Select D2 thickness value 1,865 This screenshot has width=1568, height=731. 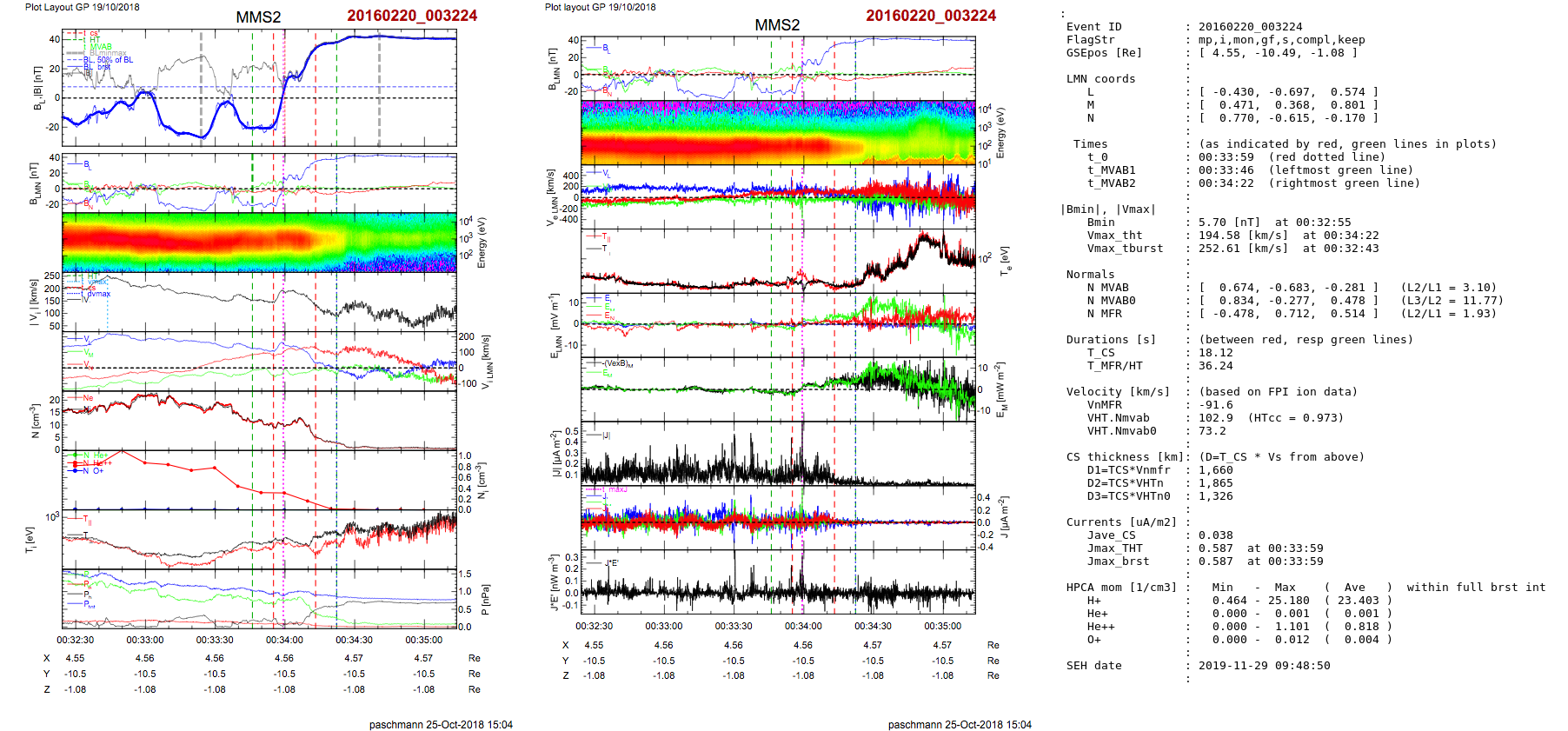click(1215, 483)
